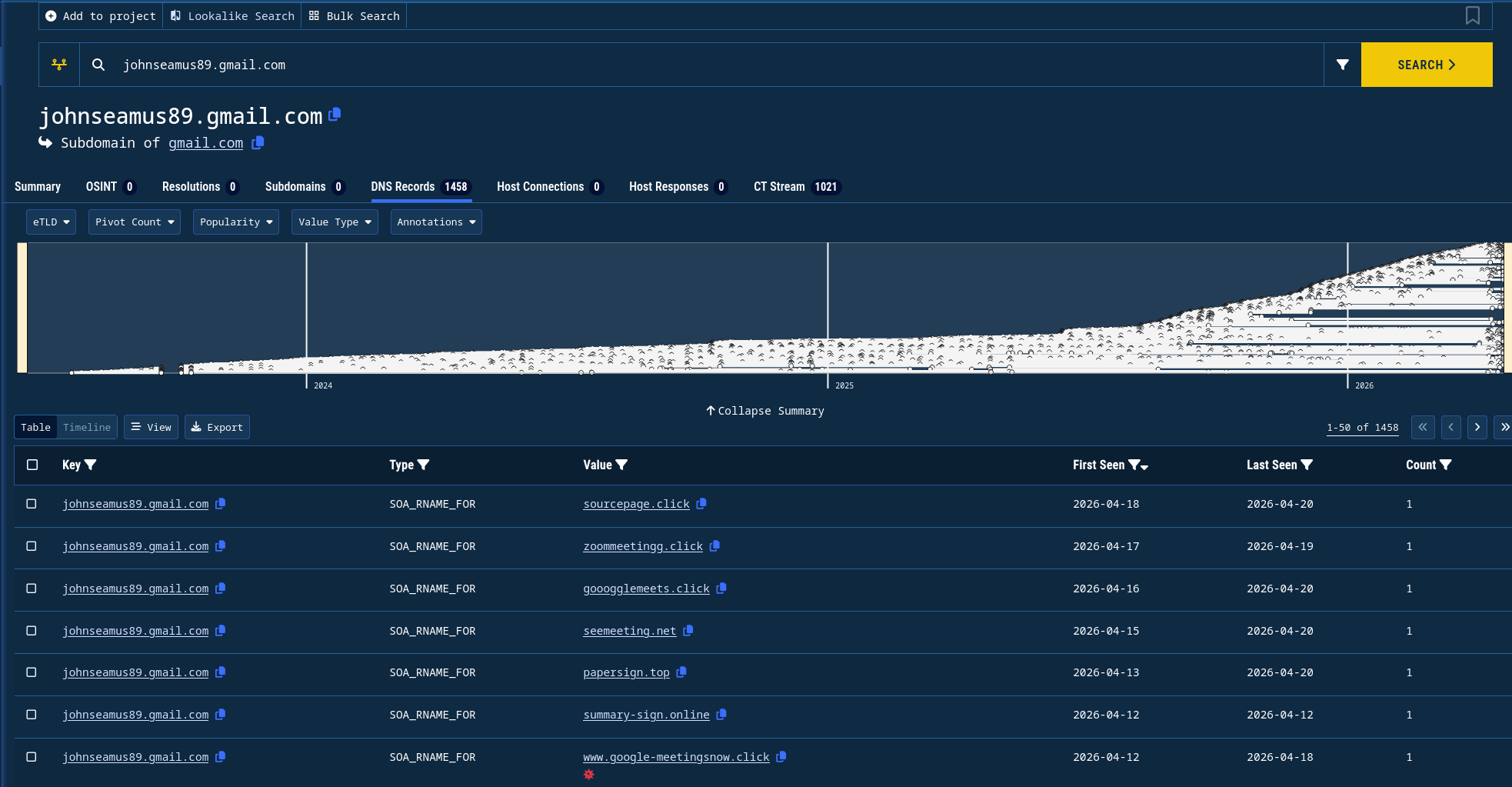Tick the select-all checkbox in table header
The width and height of the screenshot is (1512, 787).
tap(32, 465)
